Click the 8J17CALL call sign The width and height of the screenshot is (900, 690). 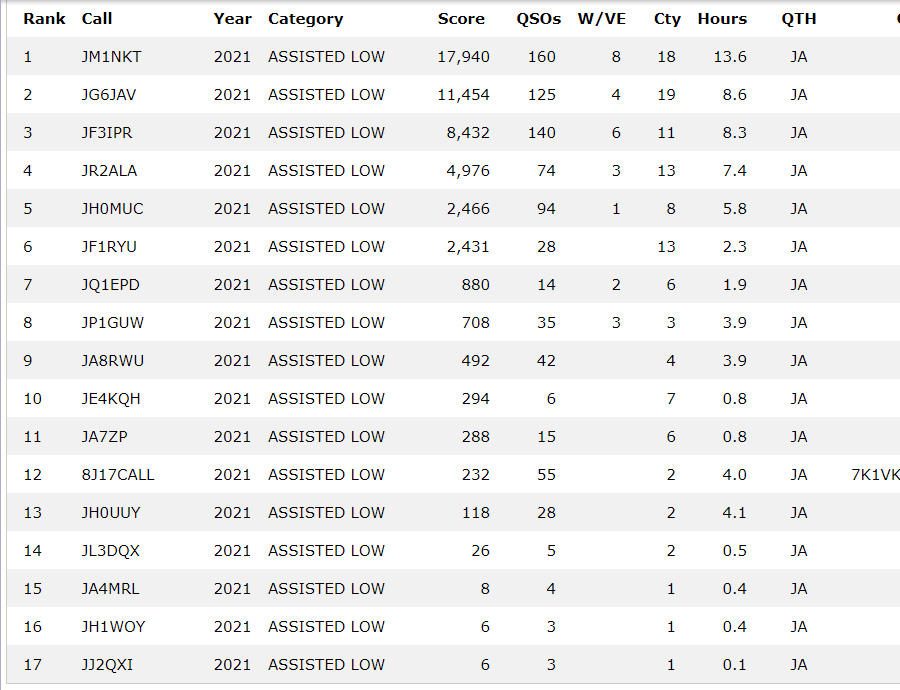coord(118,475)
